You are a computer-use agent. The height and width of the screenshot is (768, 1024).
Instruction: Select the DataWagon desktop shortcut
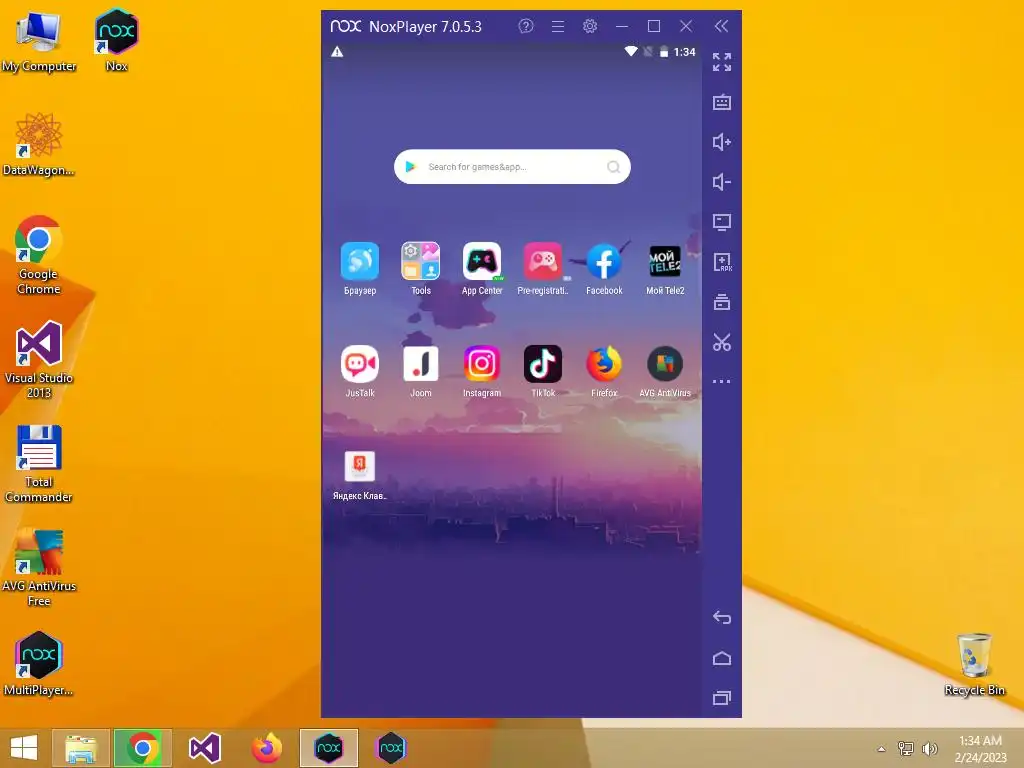click(x=39, y=144)
